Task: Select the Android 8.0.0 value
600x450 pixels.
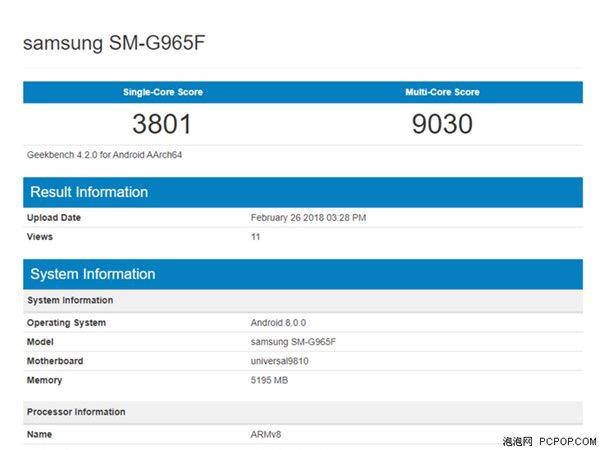Action: [278, 323]
